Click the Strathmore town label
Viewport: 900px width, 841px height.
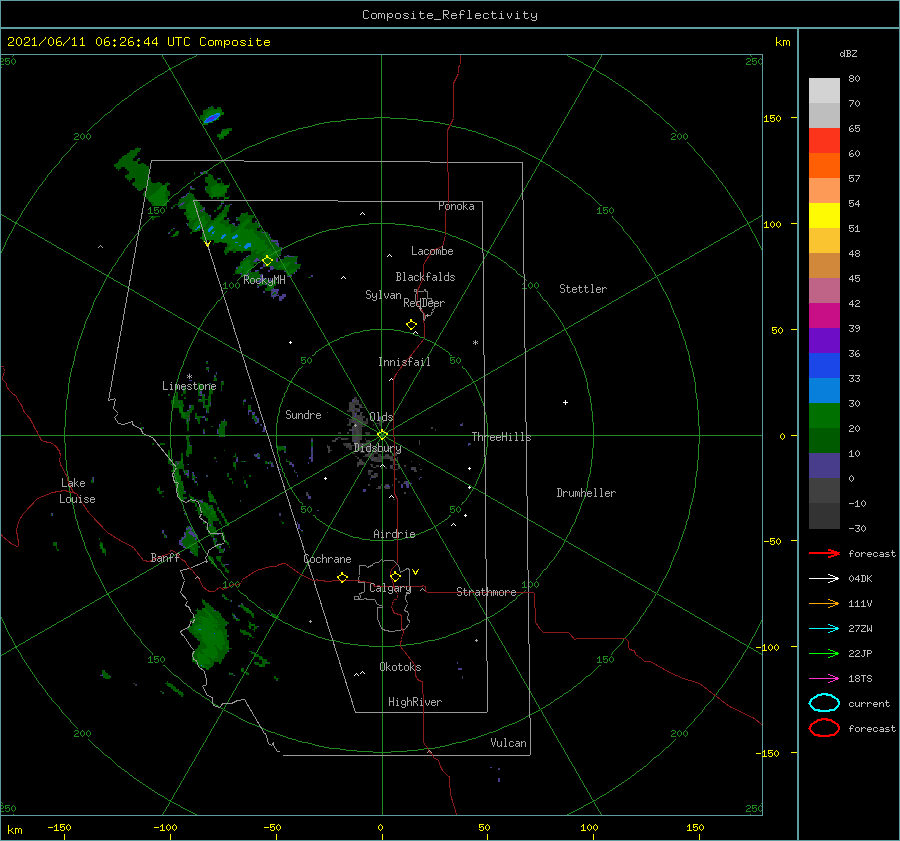pos(486,592)
